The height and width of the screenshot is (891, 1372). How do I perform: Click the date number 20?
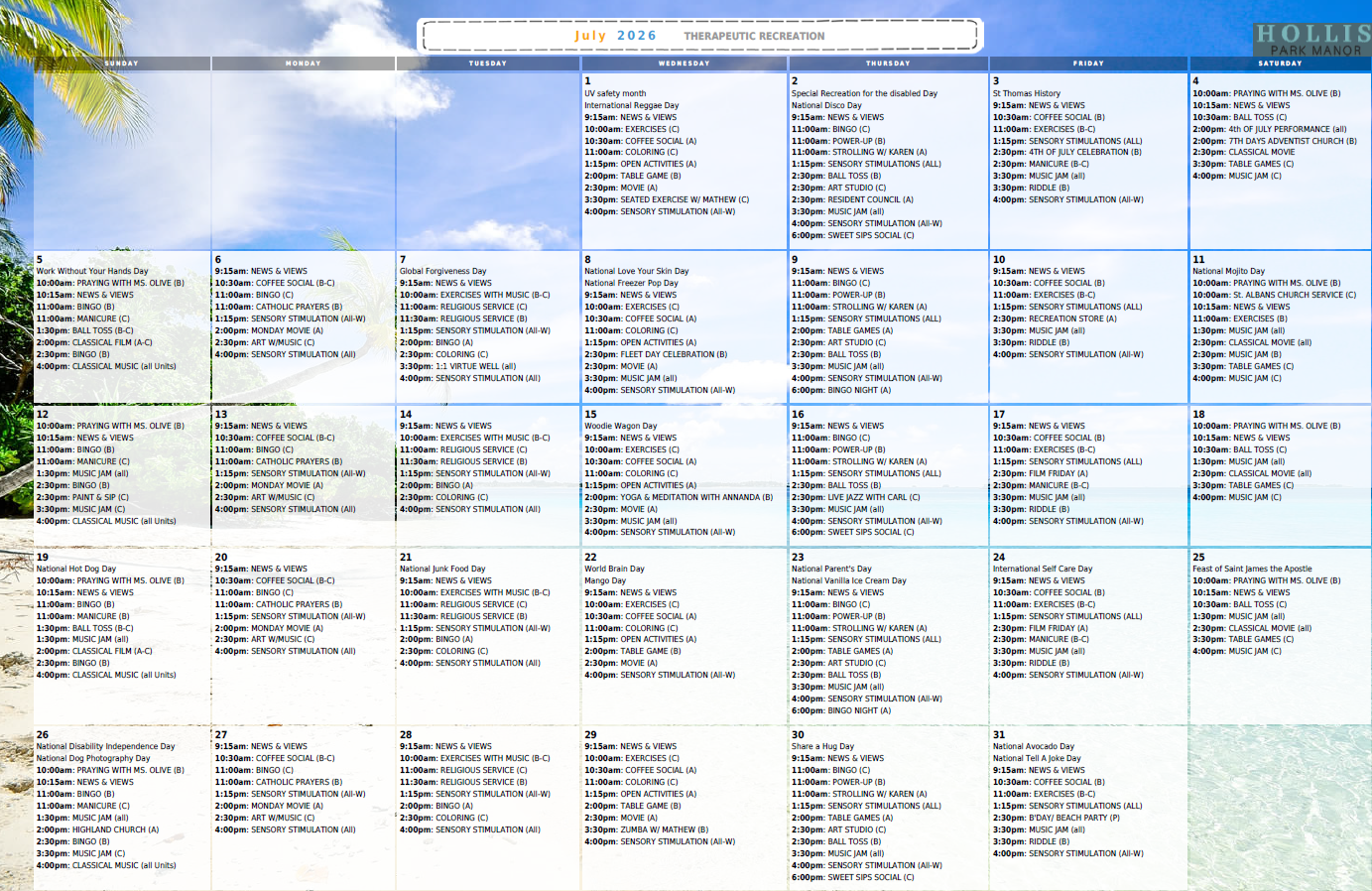(x=221, y=558)
